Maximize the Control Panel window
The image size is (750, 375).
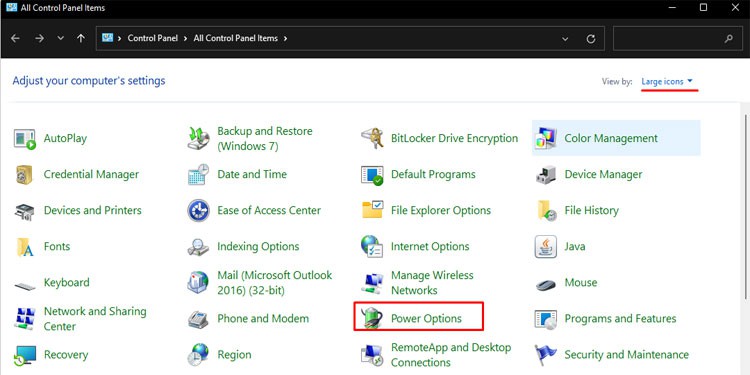[x=703, y=7]
